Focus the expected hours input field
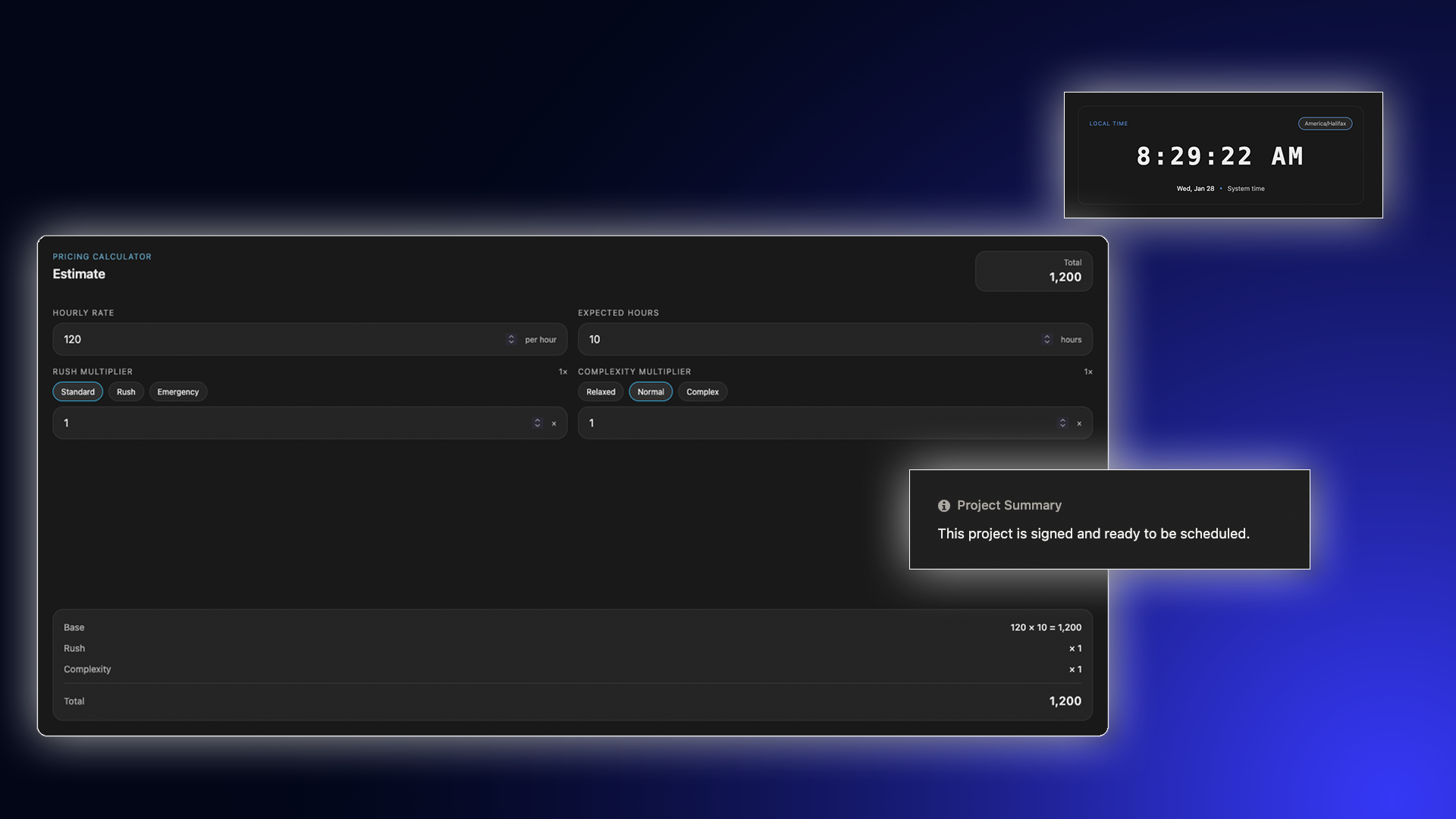The height and width of the screenshot is (819, 1456). pyautogui.click(x=804, y=339)
